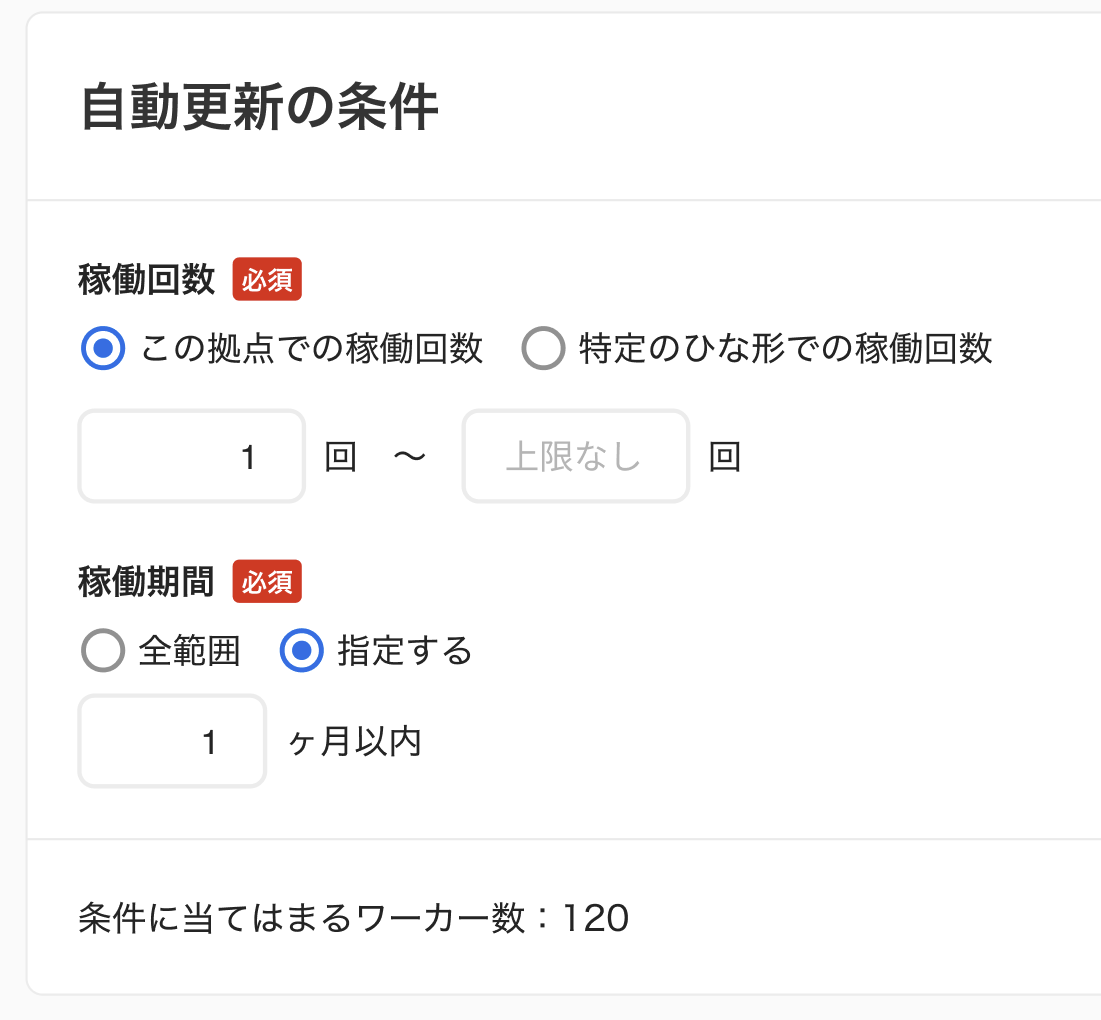The width and height of the screenshot is (1101, 1020).
Task: Click the 必須 badge beside 稼働回数
Action: click(x=268, y=279)
